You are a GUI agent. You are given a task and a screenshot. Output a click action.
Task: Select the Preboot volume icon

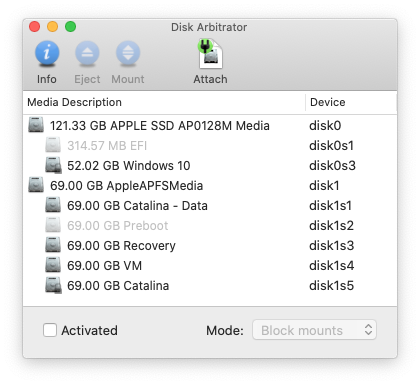53,225
